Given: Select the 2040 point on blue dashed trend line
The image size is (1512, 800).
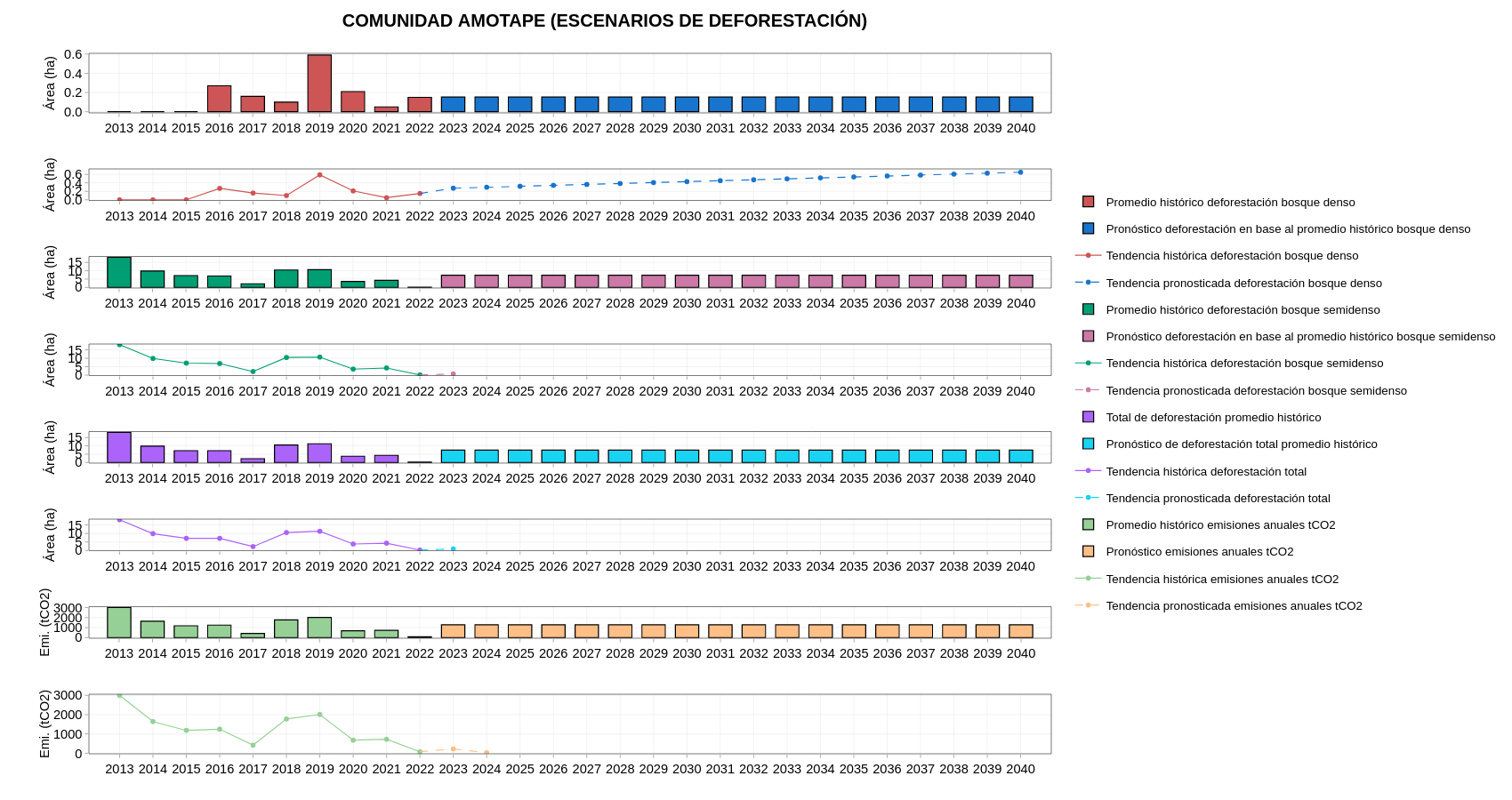Looking at the screenshot, I should tap(1020, 172).
